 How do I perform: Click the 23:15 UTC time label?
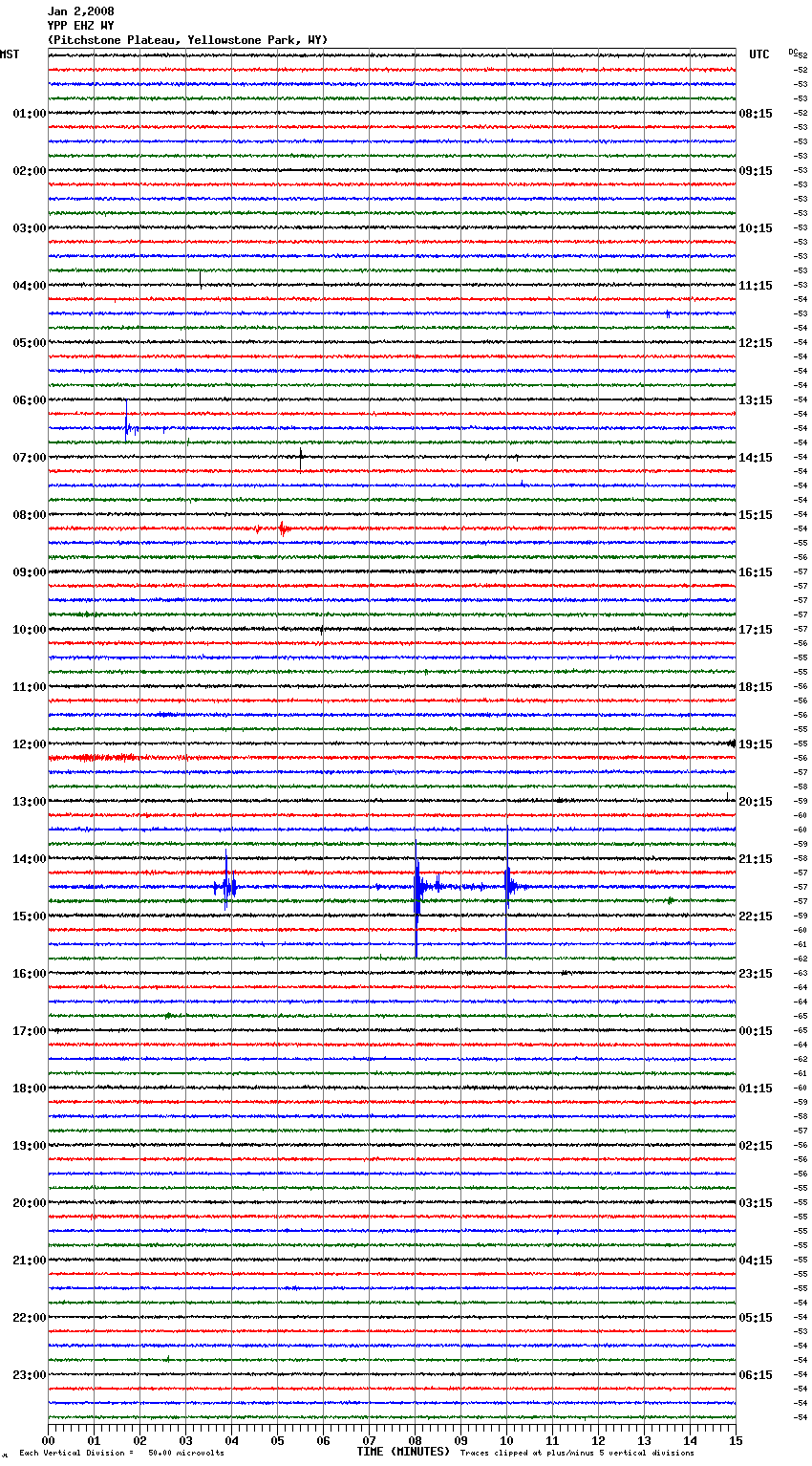[756, 974]
